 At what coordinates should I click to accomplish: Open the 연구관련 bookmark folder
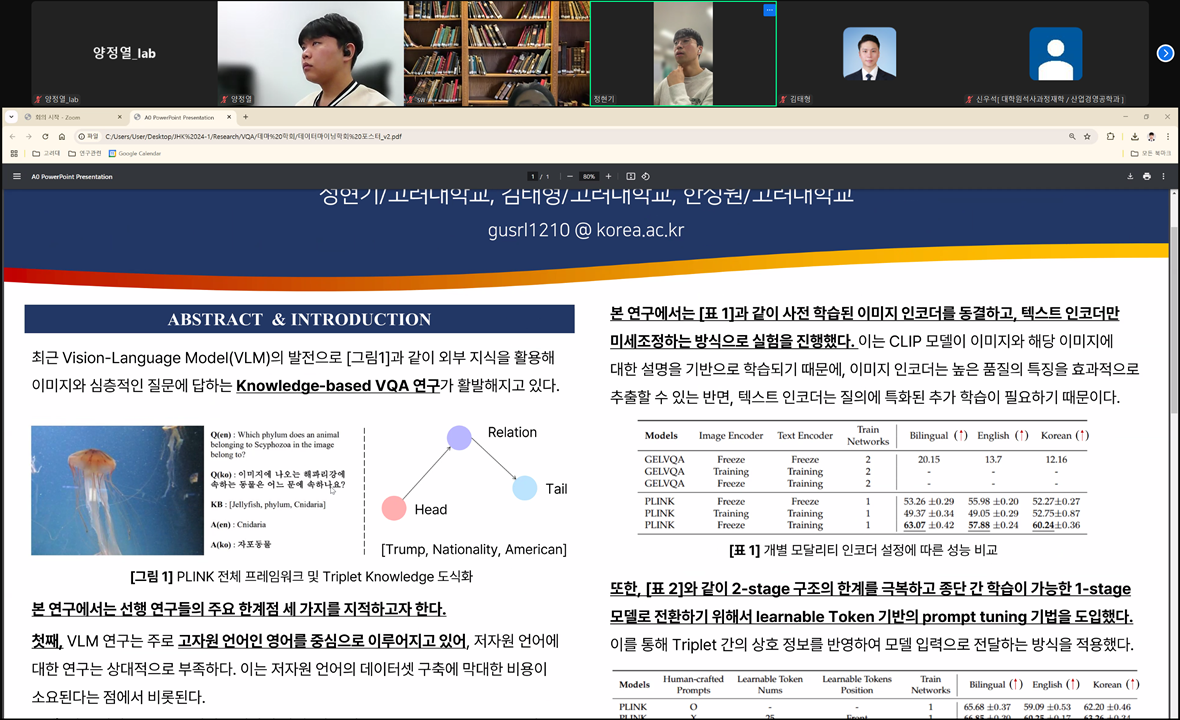pos(84,153)
